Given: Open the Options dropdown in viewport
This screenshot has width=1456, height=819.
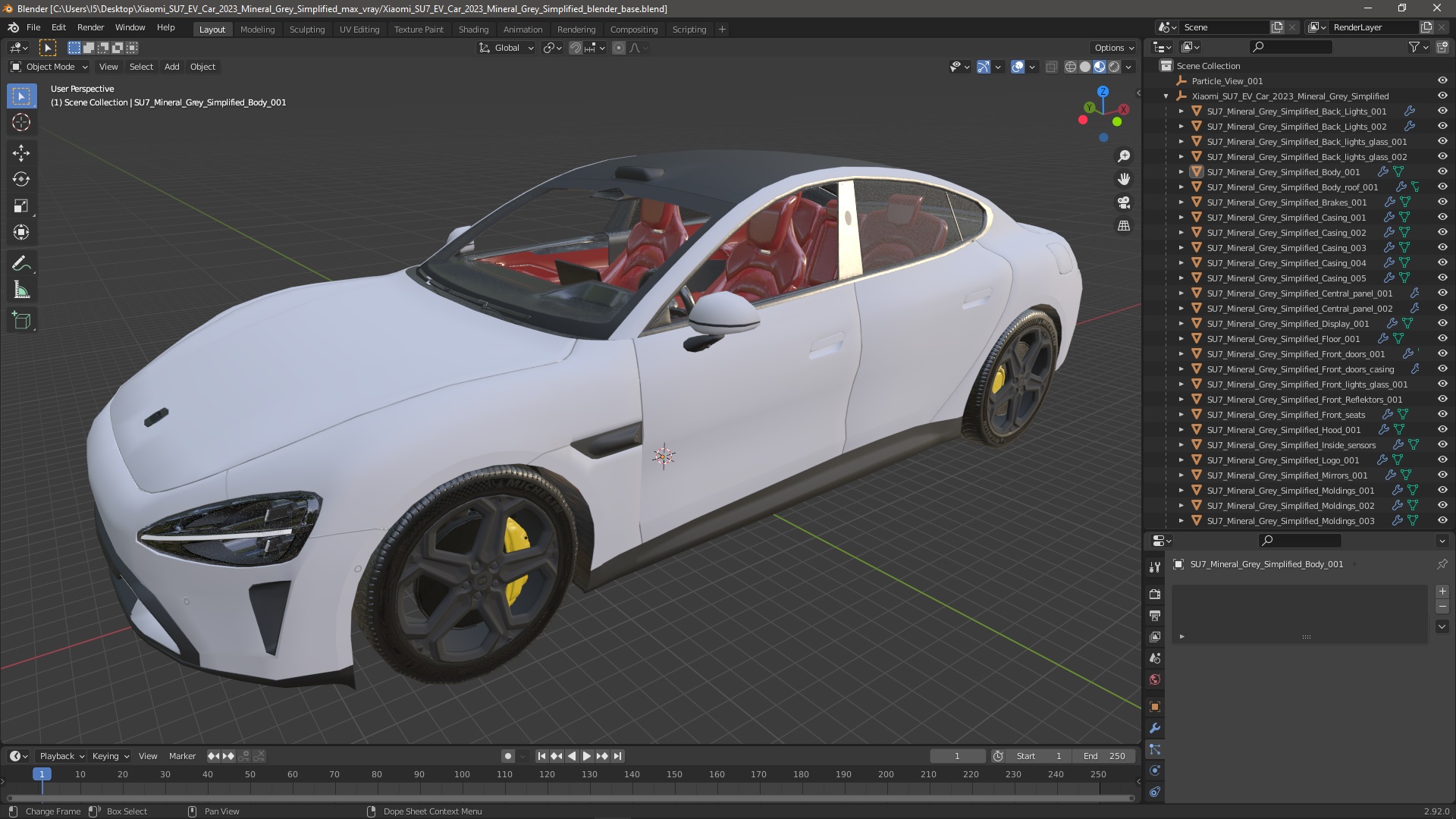Looking at the screenshot, I should [x=1114, y=48].
